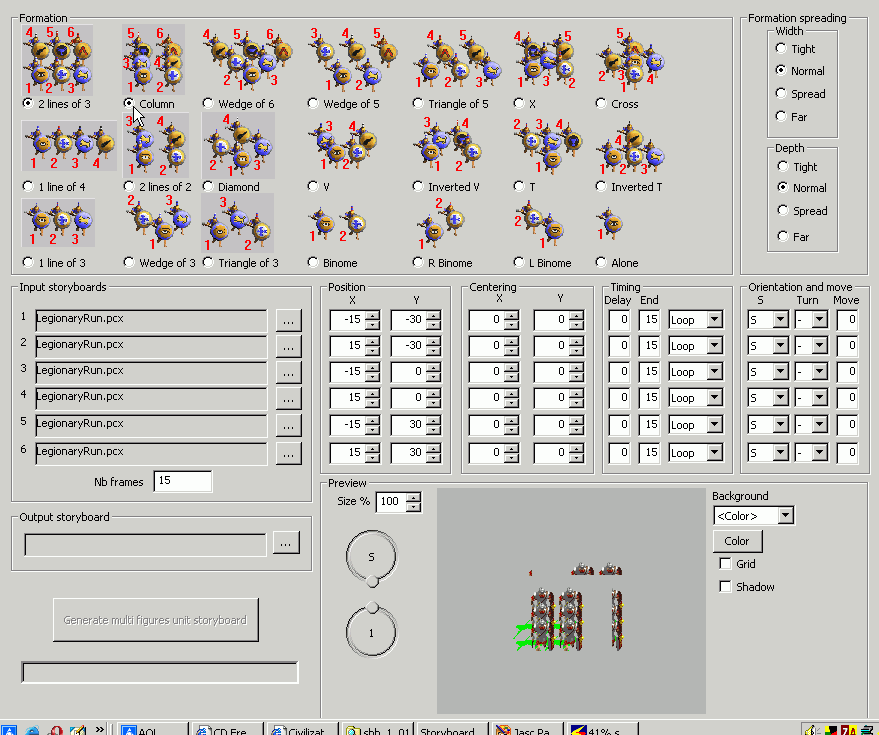
Task: Focus the Output storyboard path field
Action: point(145,544)
